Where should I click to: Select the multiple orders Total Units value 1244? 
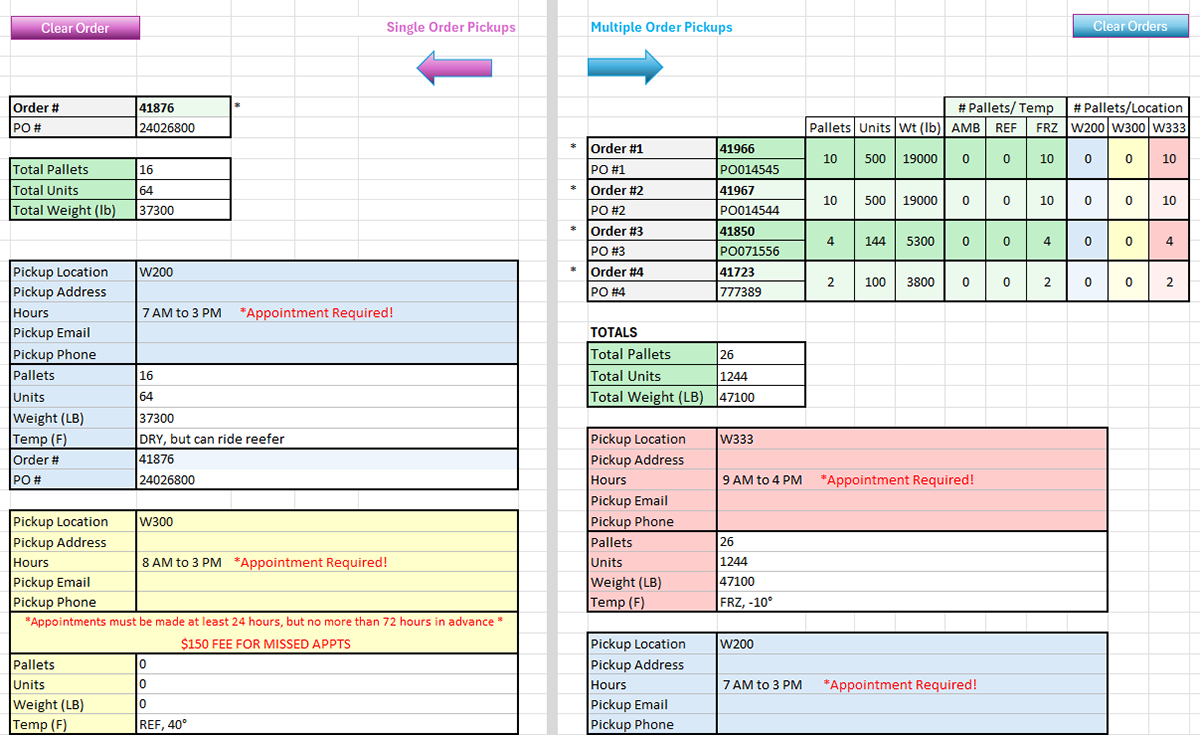(761, 376)
